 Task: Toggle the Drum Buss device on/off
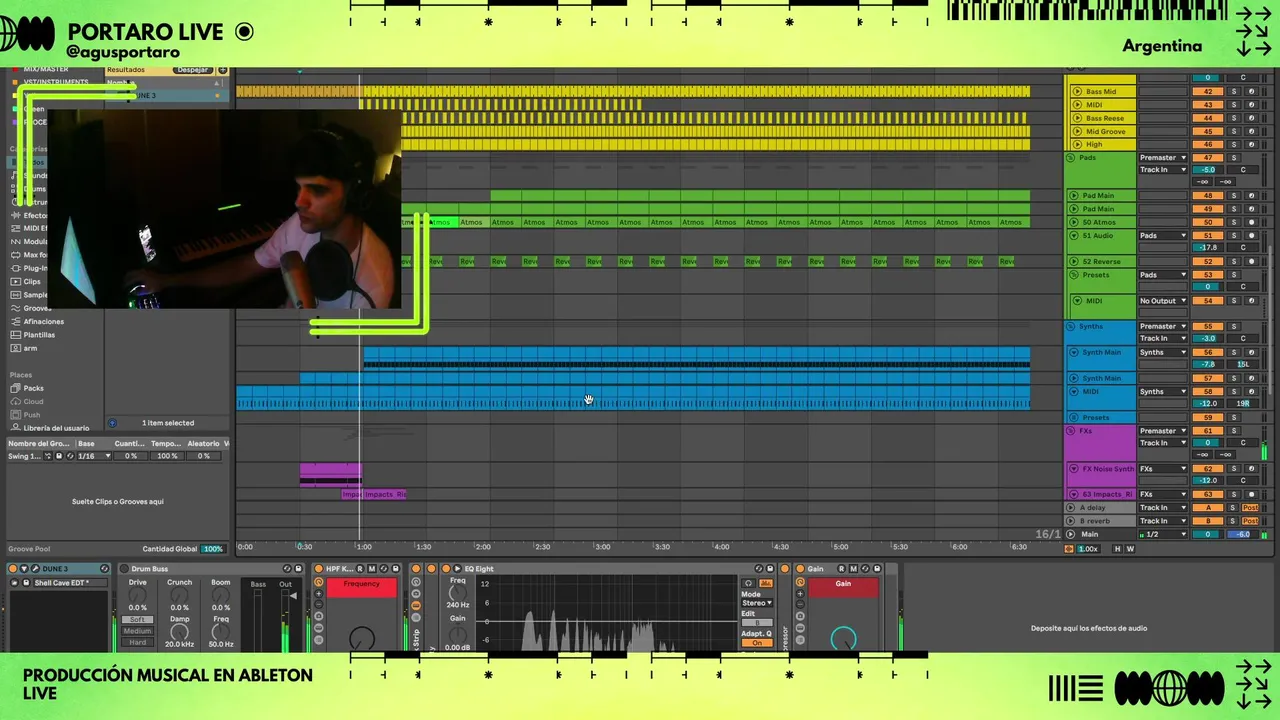coord(124,569)
